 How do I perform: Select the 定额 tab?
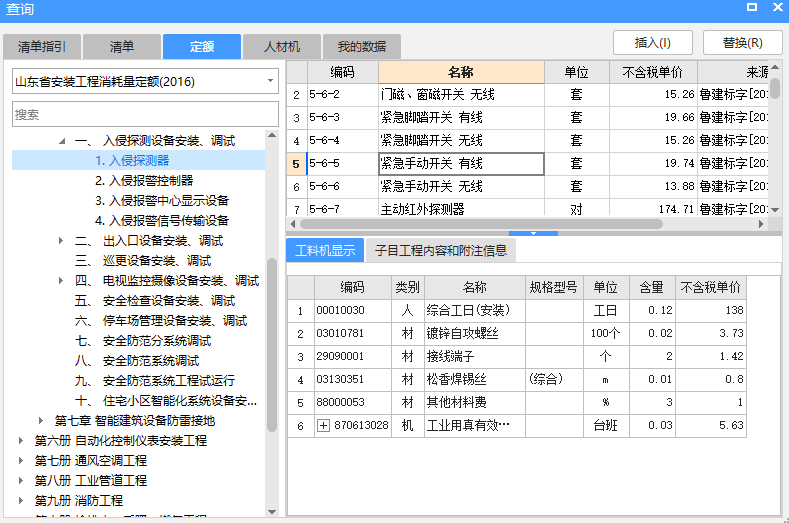(202, 47)
